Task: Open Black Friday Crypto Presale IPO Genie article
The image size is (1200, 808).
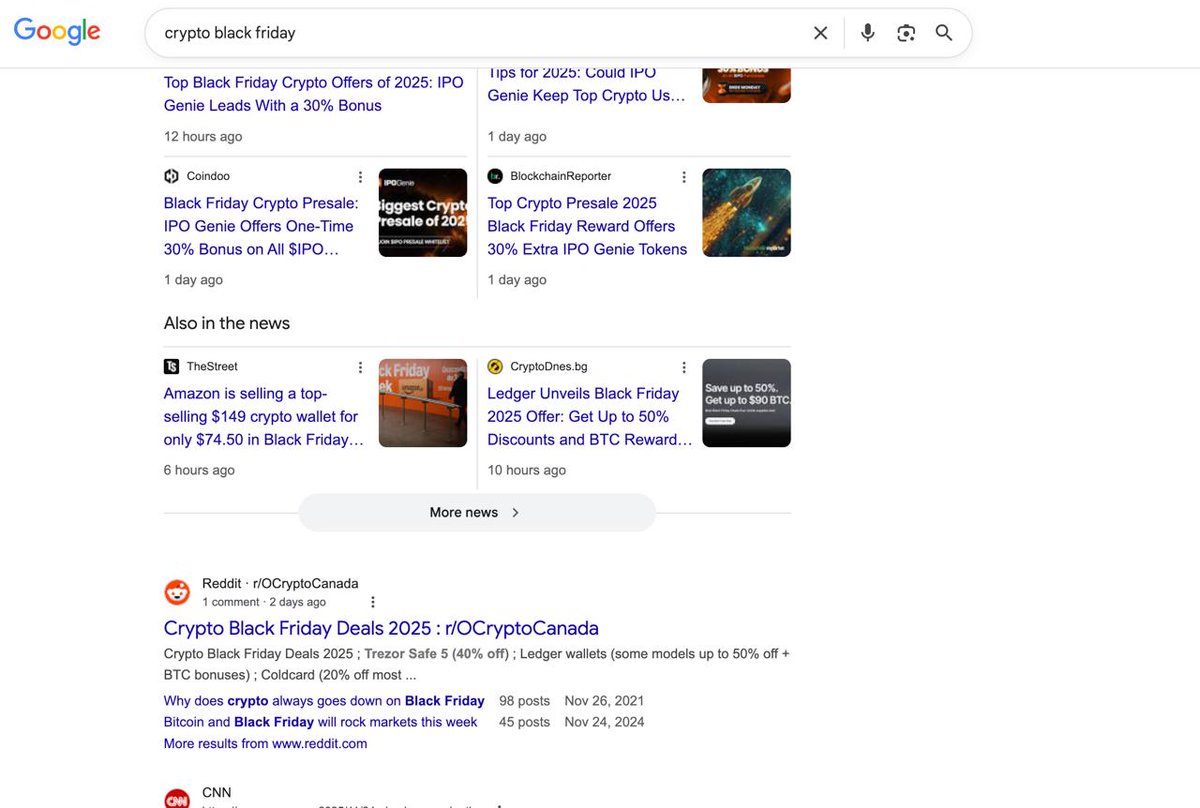Action: click(261, 226)
